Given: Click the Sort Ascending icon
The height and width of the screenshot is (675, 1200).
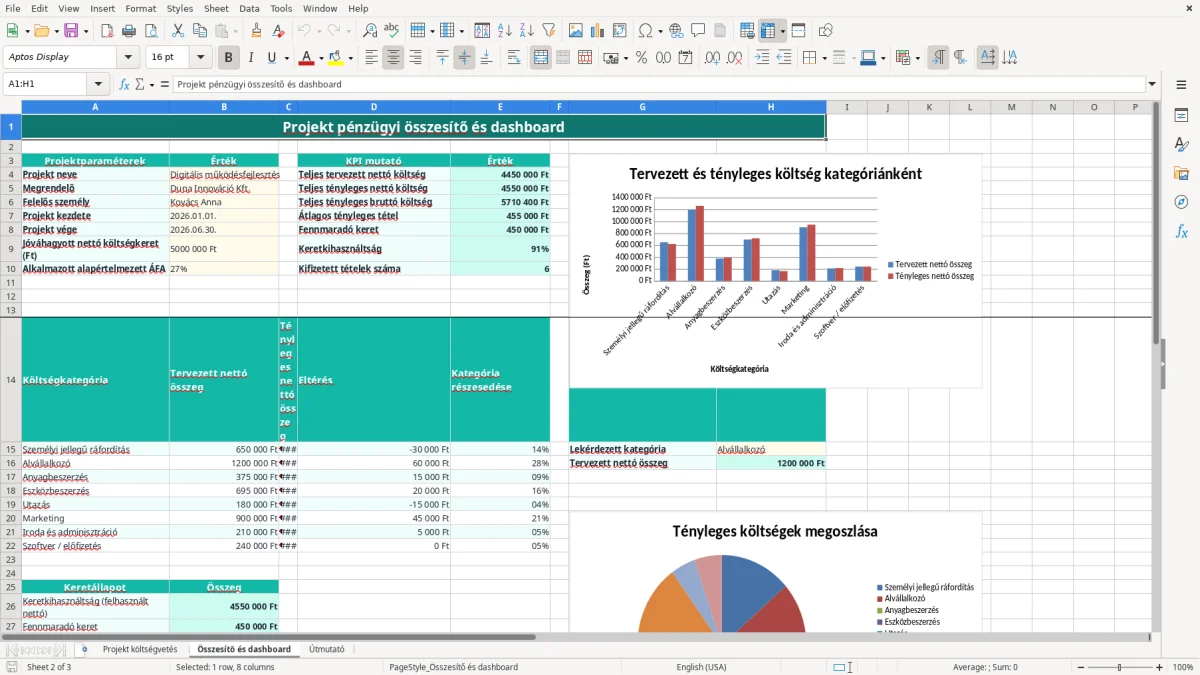Looking at the screenshot, I should click(x=504, y=31).
